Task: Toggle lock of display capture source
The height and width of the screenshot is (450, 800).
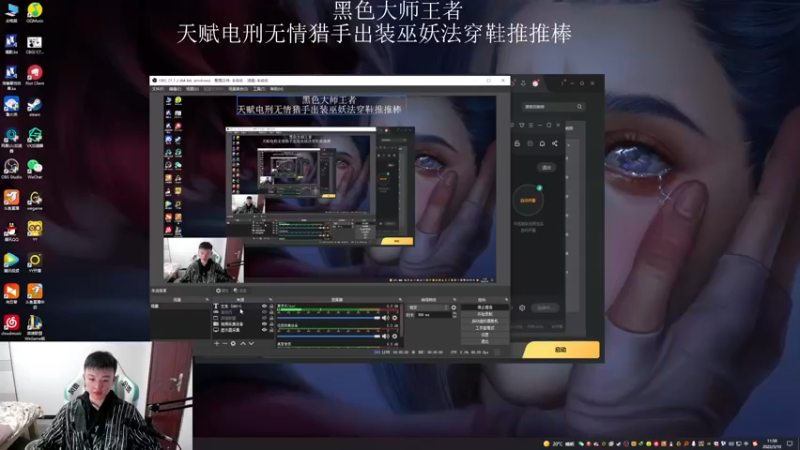Action: coord(271,330)
